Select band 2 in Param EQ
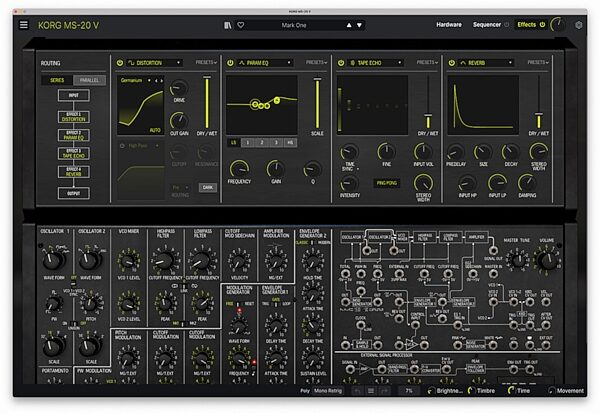600x414 pixels. (x=262, y=143)
